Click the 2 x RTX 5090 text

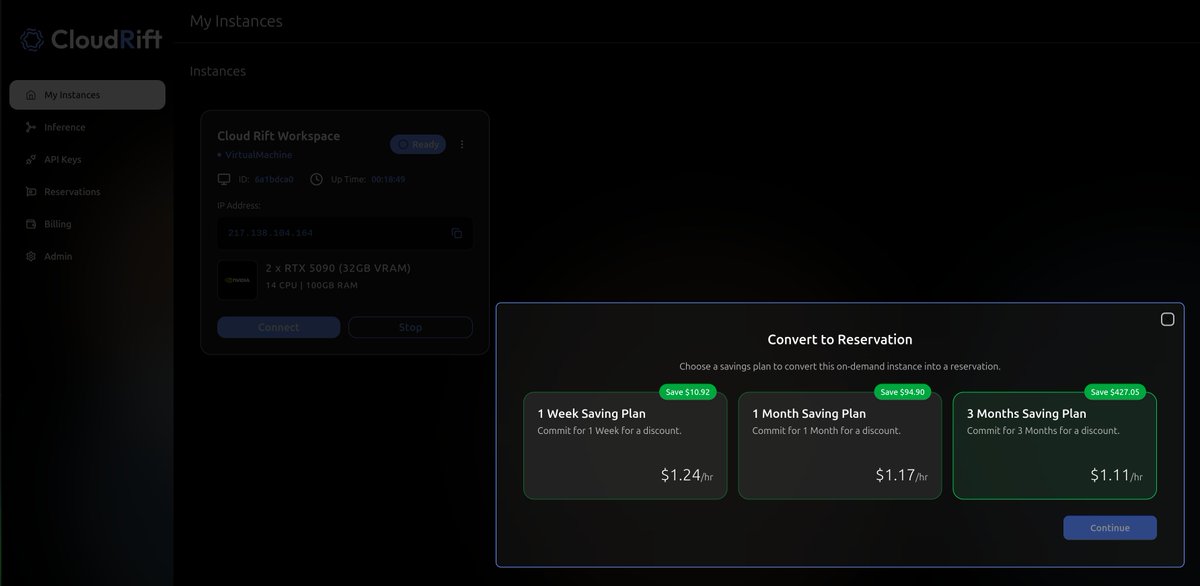point(338,268)
